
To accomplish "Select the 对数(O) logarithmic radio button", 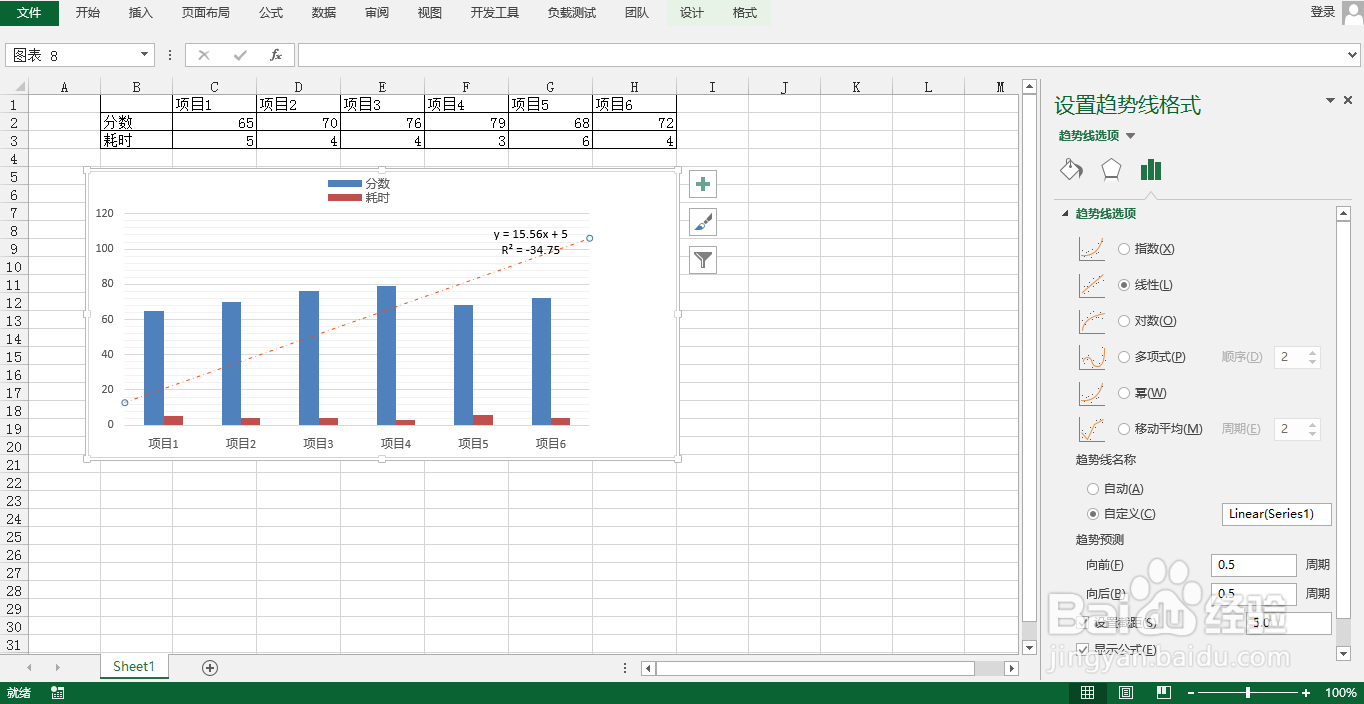I will pos(1124,321).
